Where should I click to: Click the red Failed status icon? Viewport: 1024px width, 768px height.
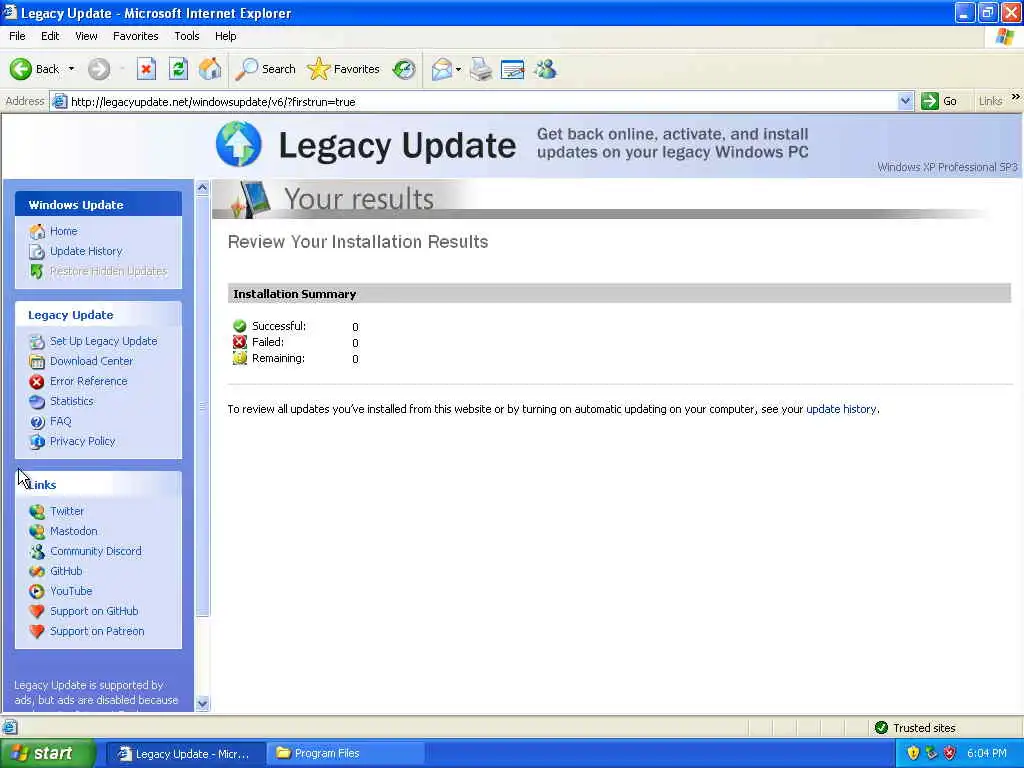pyautogui.click(x=240, y=342)
